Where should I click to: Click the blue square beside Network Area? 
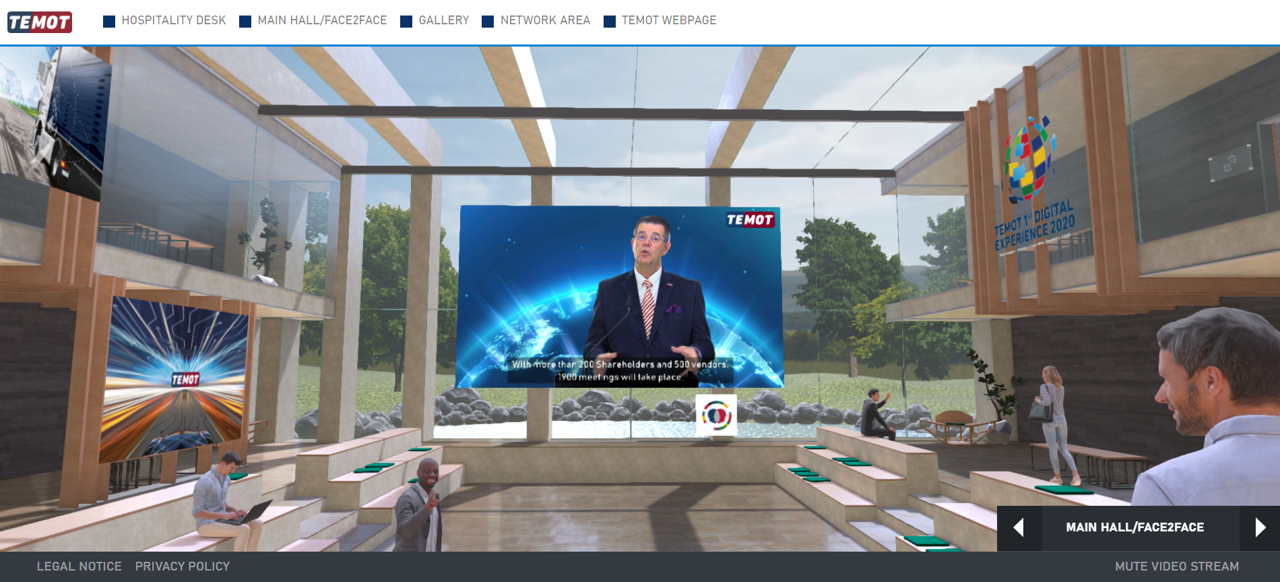488,21
